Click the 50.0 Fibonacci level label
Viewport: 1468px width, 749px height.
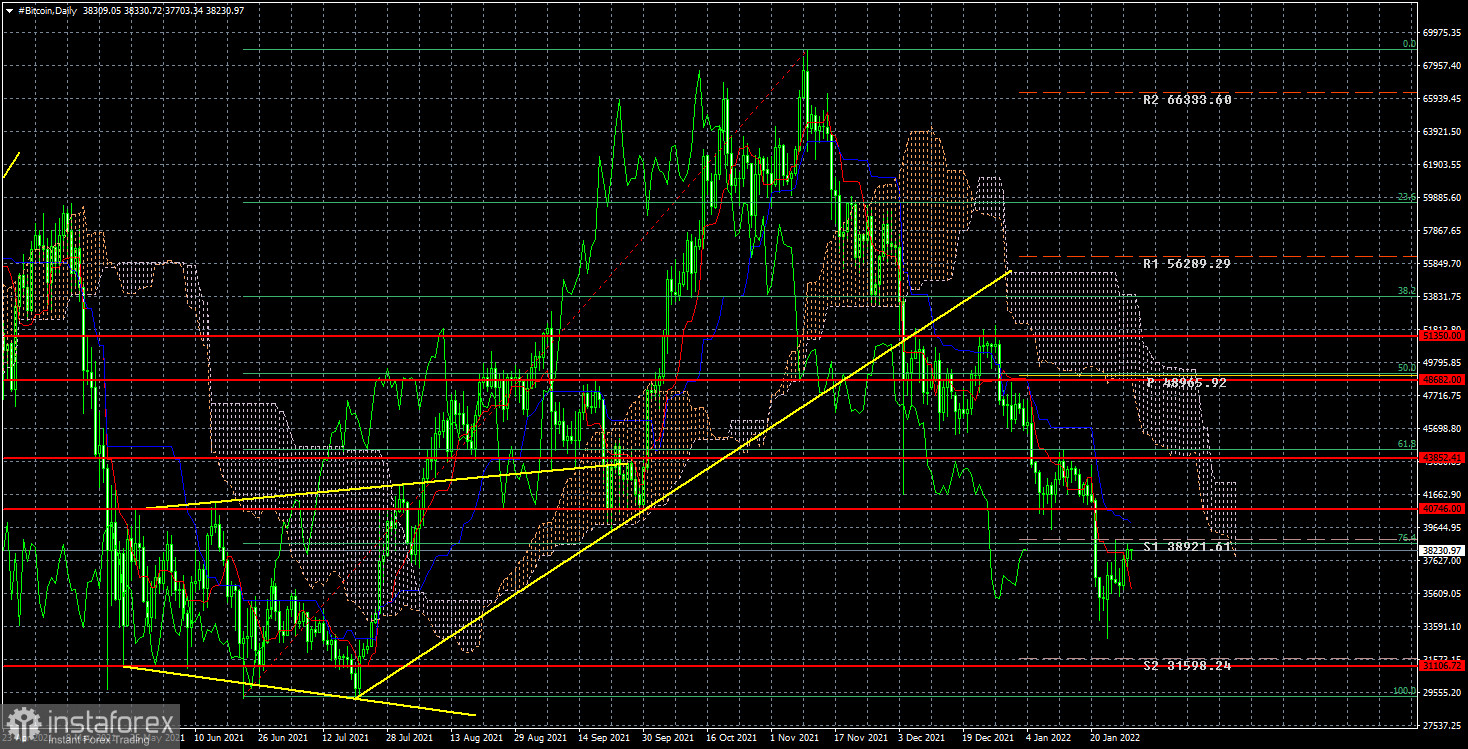click(1406, 368)
